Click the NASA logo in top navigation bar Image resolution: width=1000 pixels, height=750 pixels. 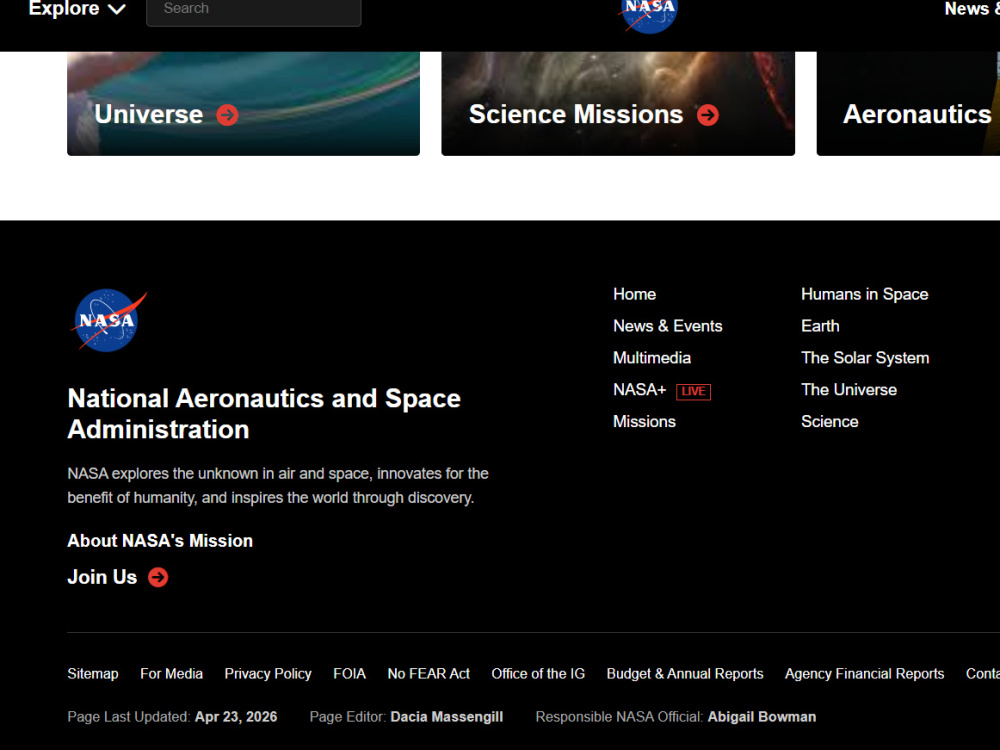tap(649, 14)
